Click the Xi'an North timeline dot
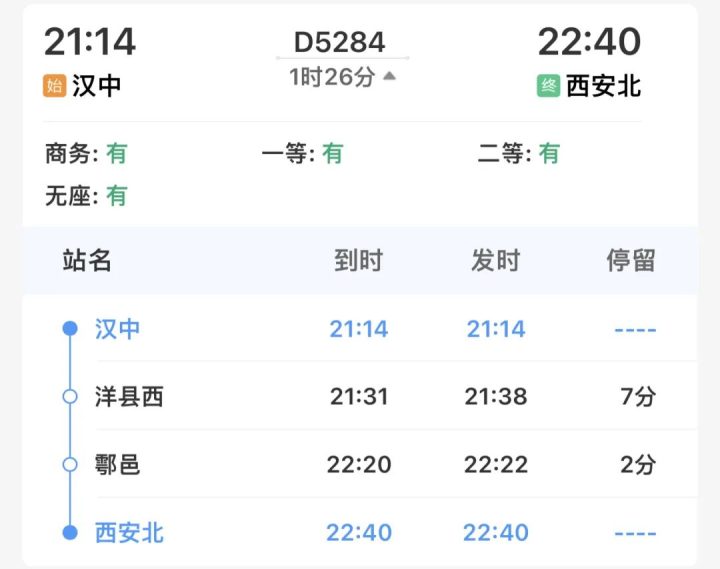 tap(69, 532)
